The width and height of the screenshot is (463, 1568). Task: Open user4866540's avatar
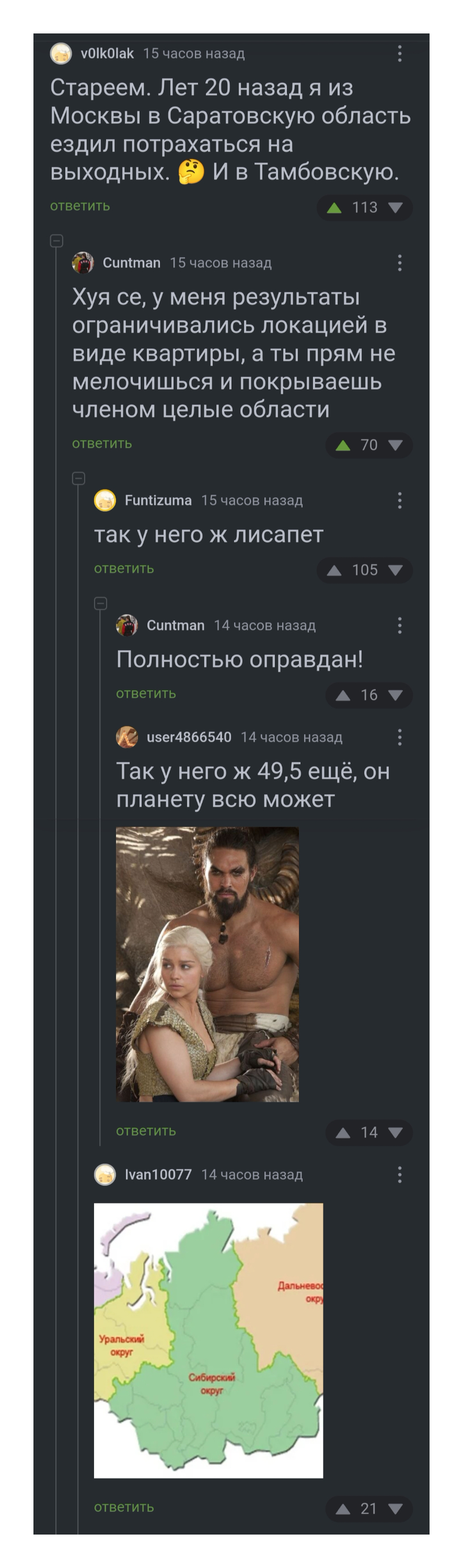(x=127, y=737)
